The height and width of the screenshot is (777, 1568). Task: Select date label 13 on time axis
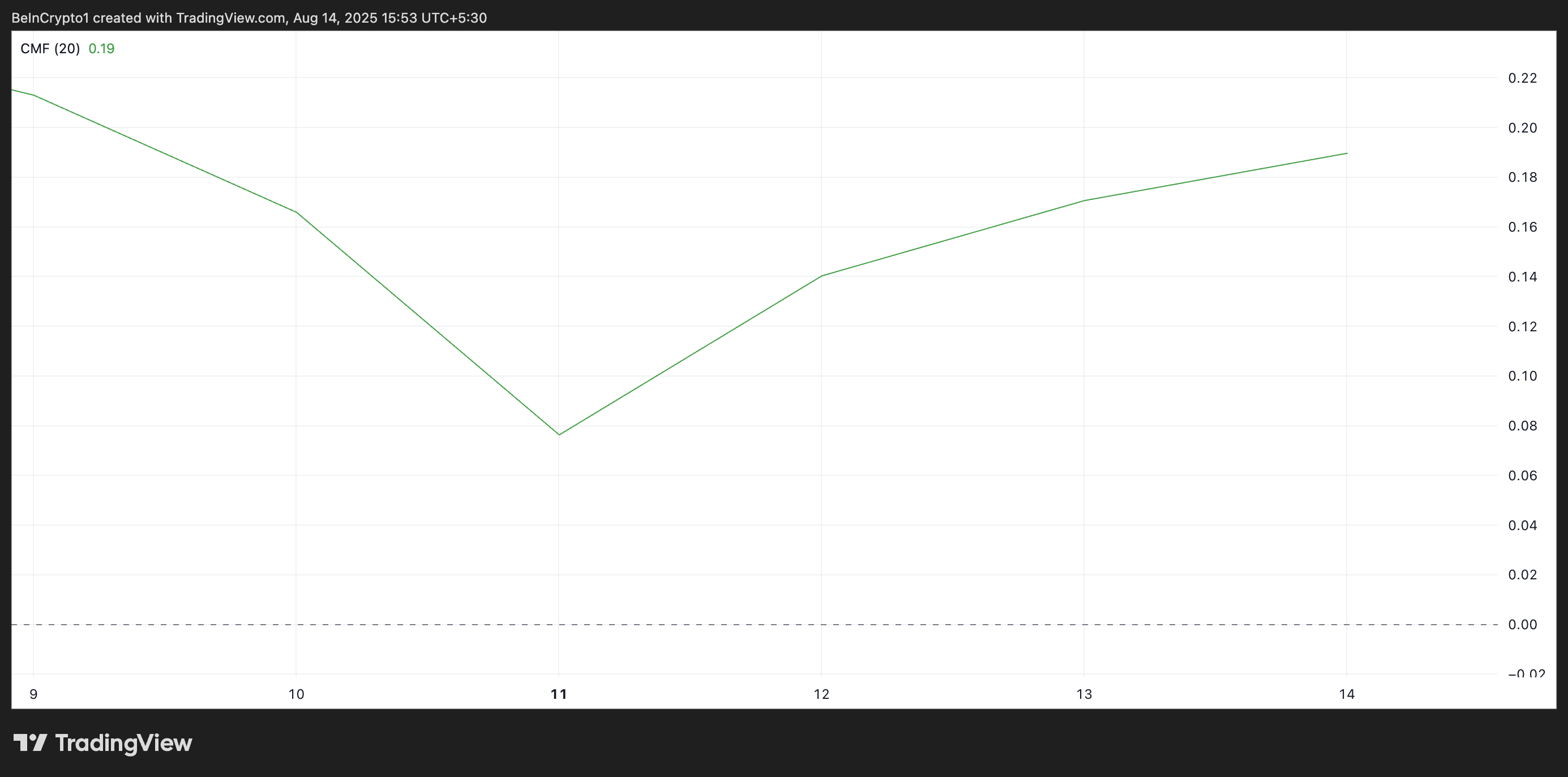tap(1084, 694)
